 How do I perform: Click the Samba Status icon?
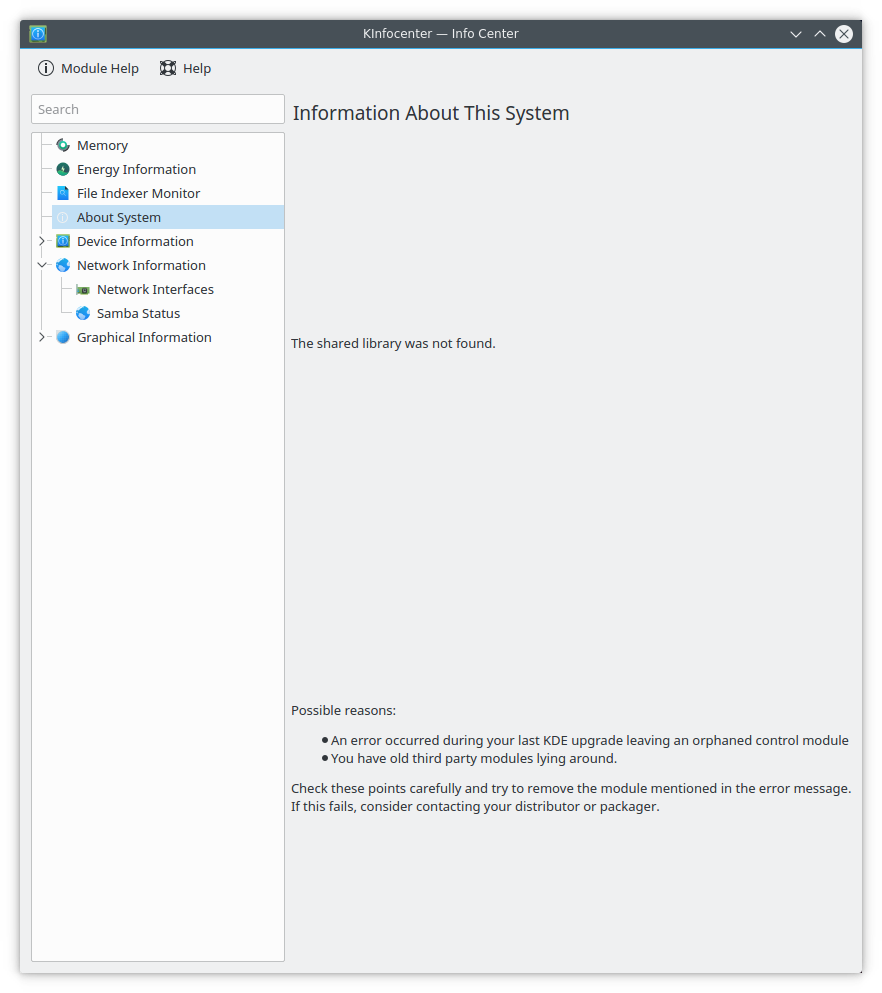click(83, 313)
